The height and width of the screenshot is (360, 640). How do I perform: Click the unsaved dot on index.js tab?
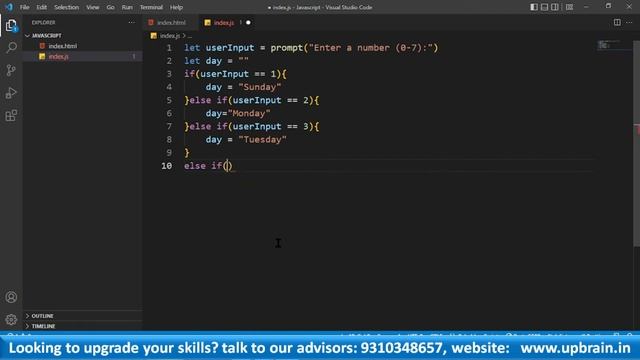[248, 22]
